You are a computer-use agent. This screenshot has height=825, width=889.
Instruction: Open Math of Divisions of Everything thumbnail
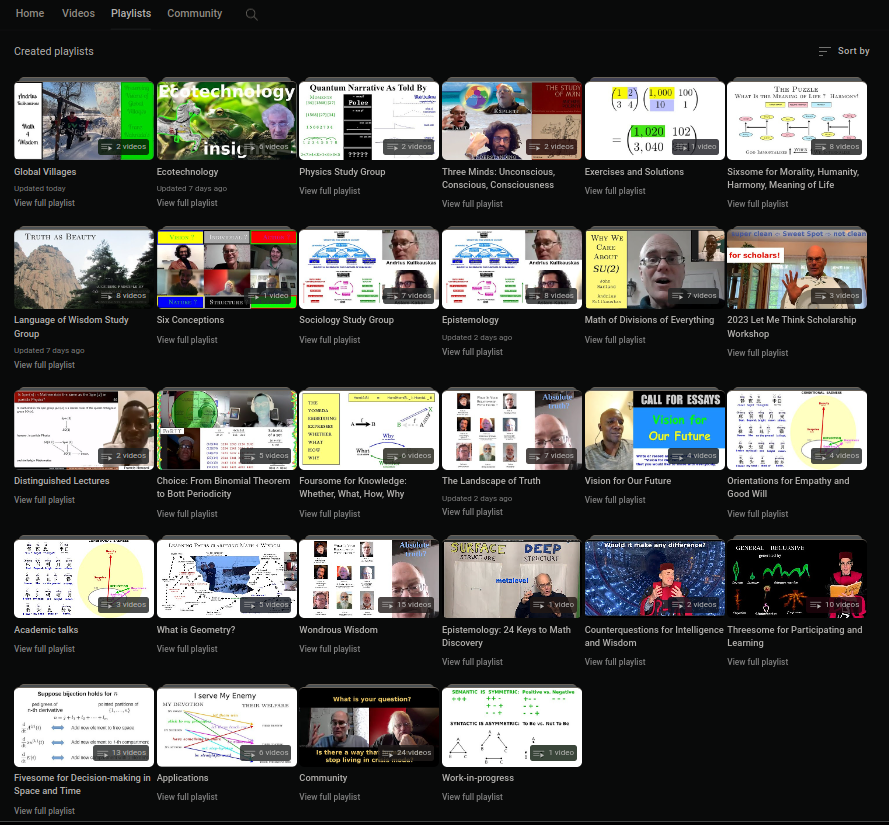click(655, 269)
